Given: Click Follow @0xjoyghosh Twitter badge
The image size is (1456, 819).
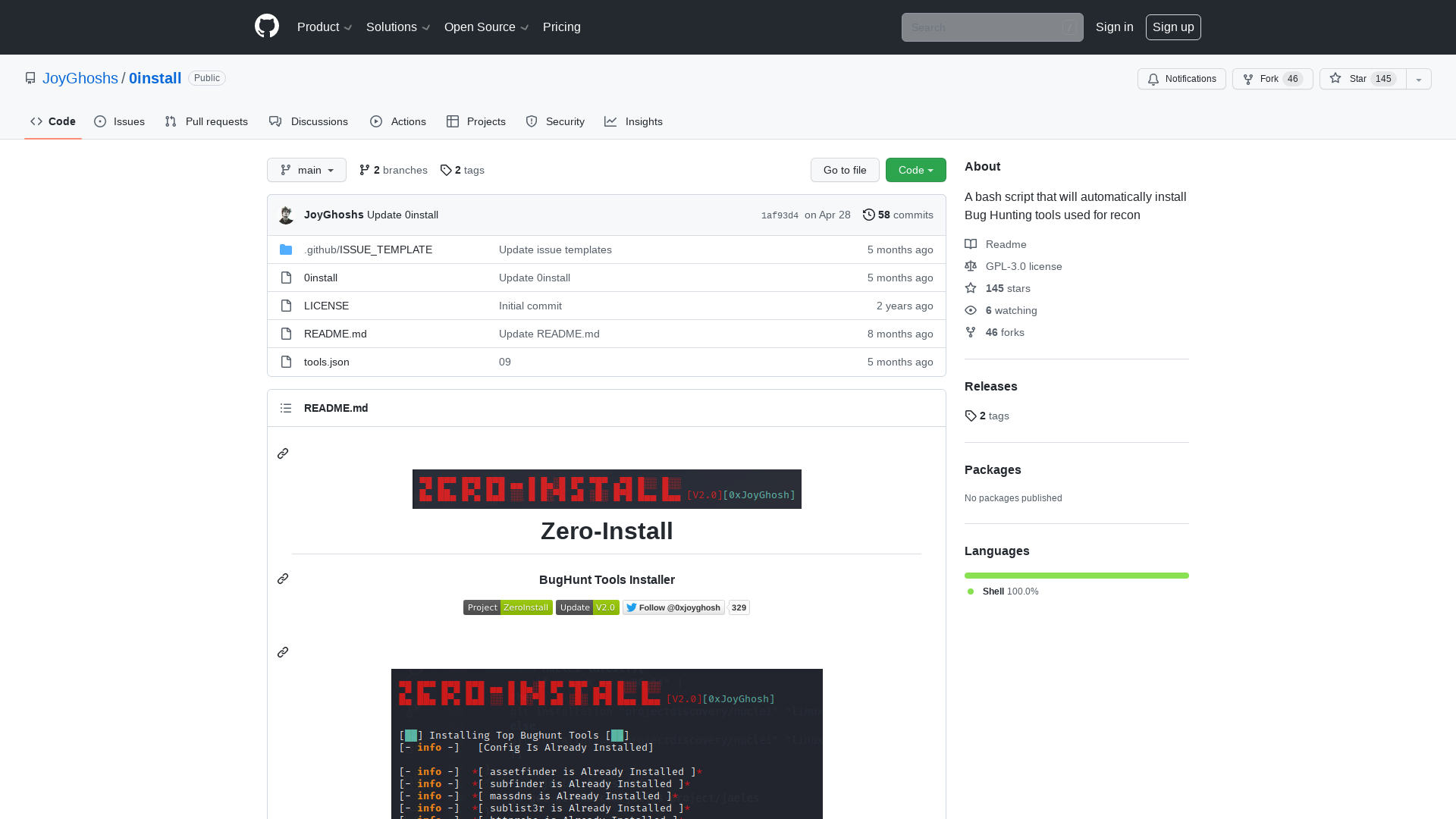Looking at the screenshot, I should (x=674, y=607).
